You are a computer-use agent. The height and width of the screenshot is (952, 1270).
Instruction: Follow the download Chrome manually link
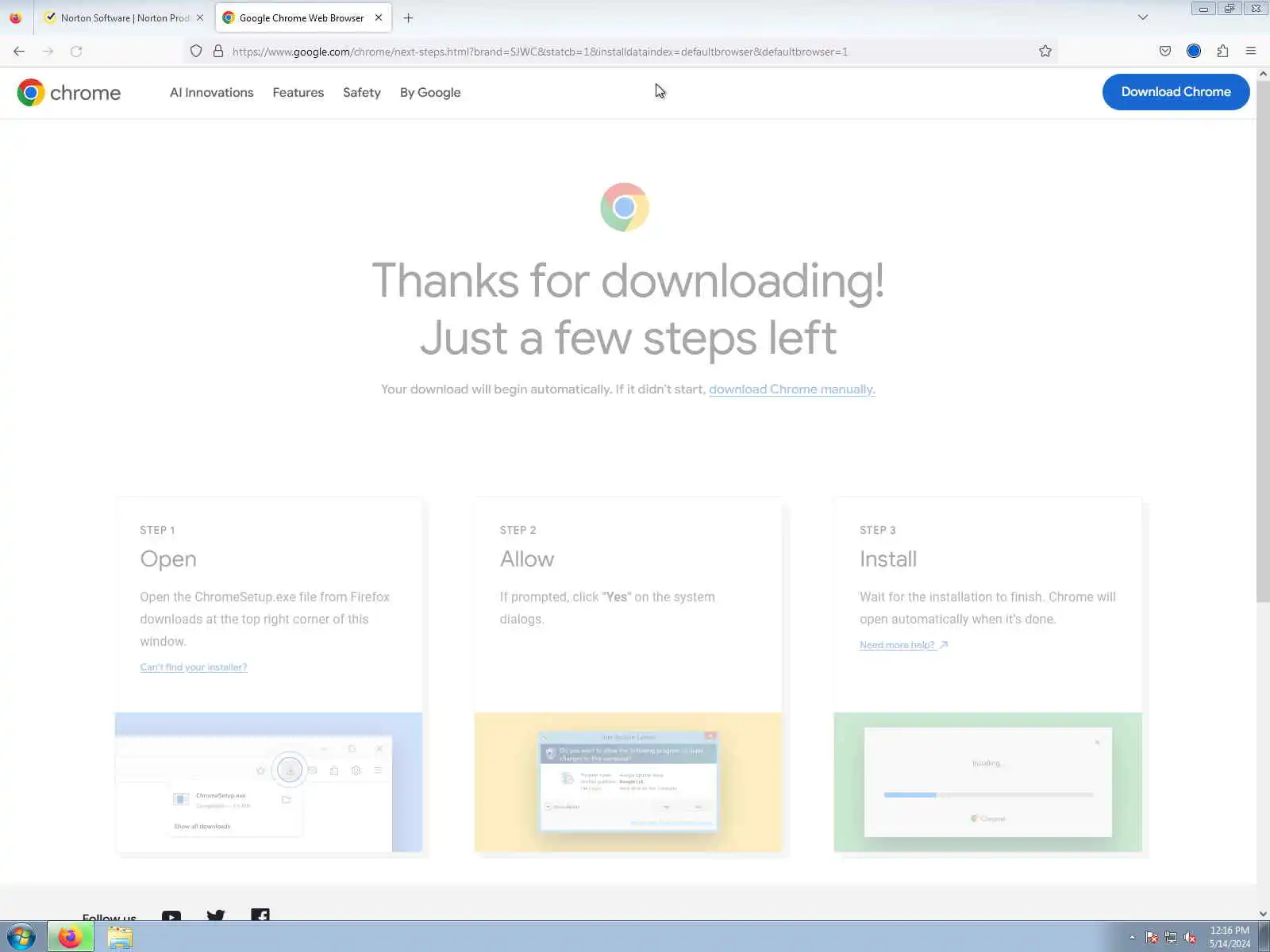pos(792,390)
